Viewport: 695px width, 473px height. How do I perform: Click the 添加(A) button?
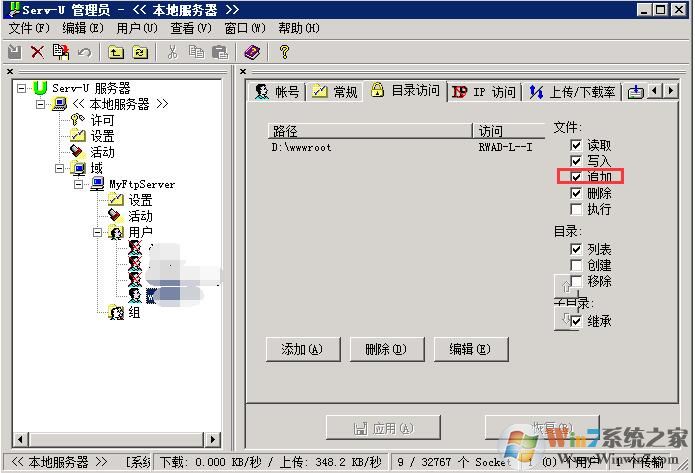coord(303,349)
